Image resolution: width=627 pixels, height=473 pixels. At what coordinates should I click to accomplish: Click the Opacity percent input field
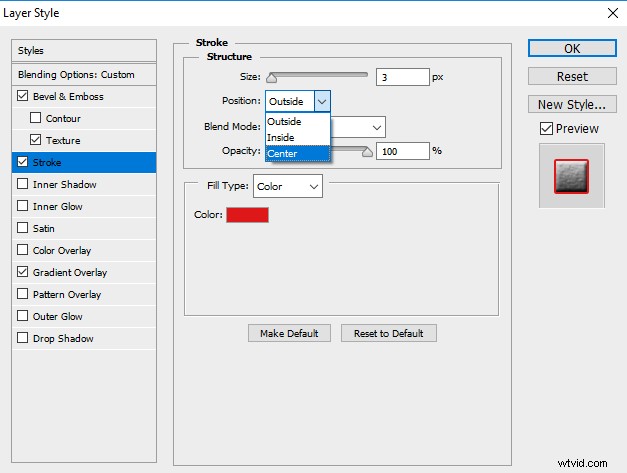point(403,151)
